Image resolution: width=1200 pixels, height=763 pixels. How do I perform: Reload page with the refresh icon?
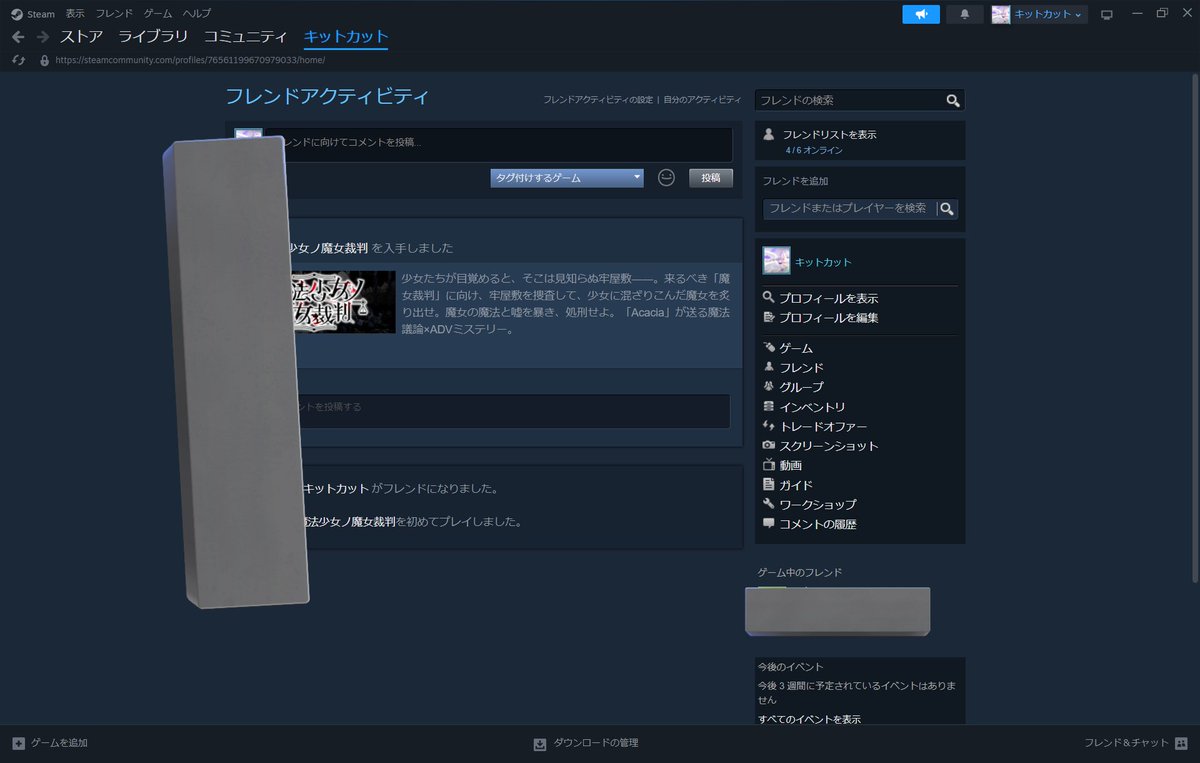(x=18, y=60)
